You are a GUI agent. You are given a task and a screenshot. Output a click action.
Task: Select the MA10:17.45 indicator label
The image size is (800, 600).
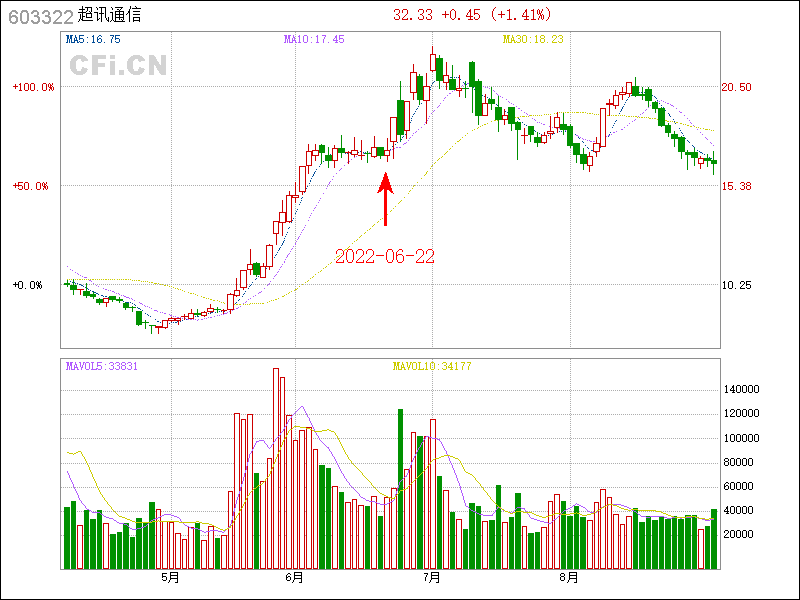point(314,39)
